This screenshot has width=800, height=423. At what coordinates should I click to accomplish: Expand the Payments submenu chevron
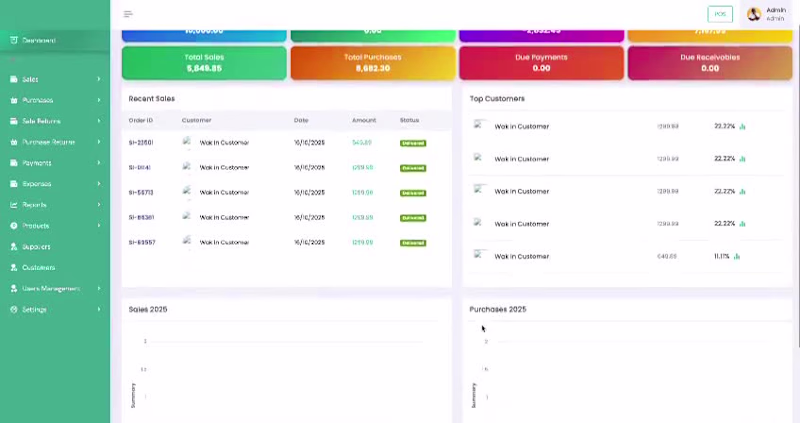point(98,163)
